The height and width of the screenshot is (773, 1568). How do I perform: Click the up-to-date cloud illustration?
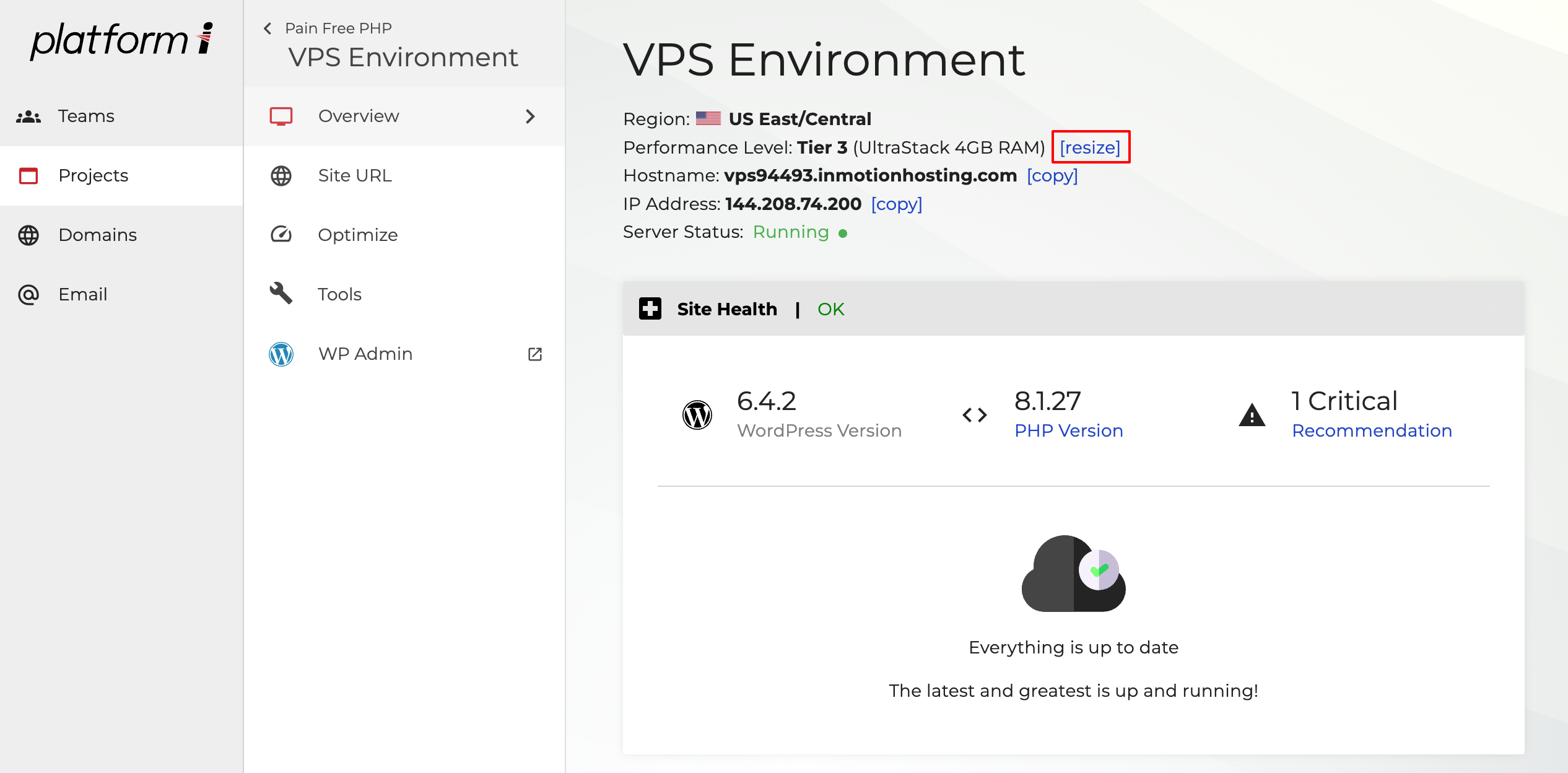point(1073,574)
